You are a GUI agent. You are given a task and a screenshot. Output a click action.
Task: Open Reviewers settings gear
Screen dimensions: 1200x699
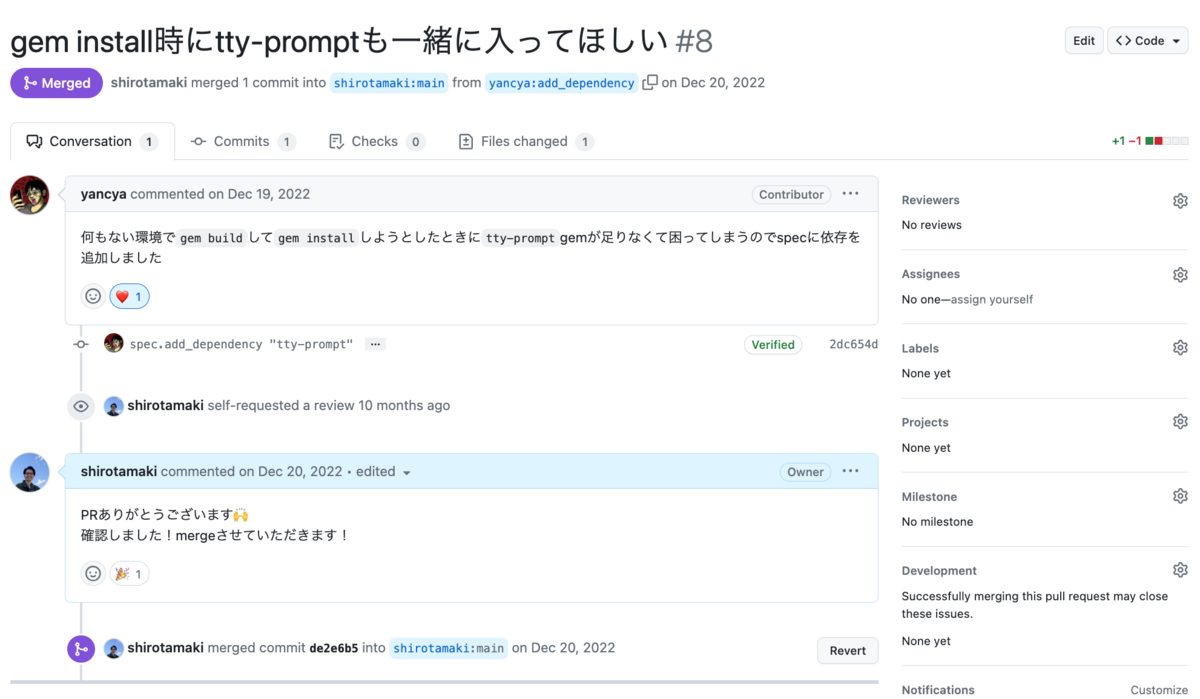coord(1180,200)
